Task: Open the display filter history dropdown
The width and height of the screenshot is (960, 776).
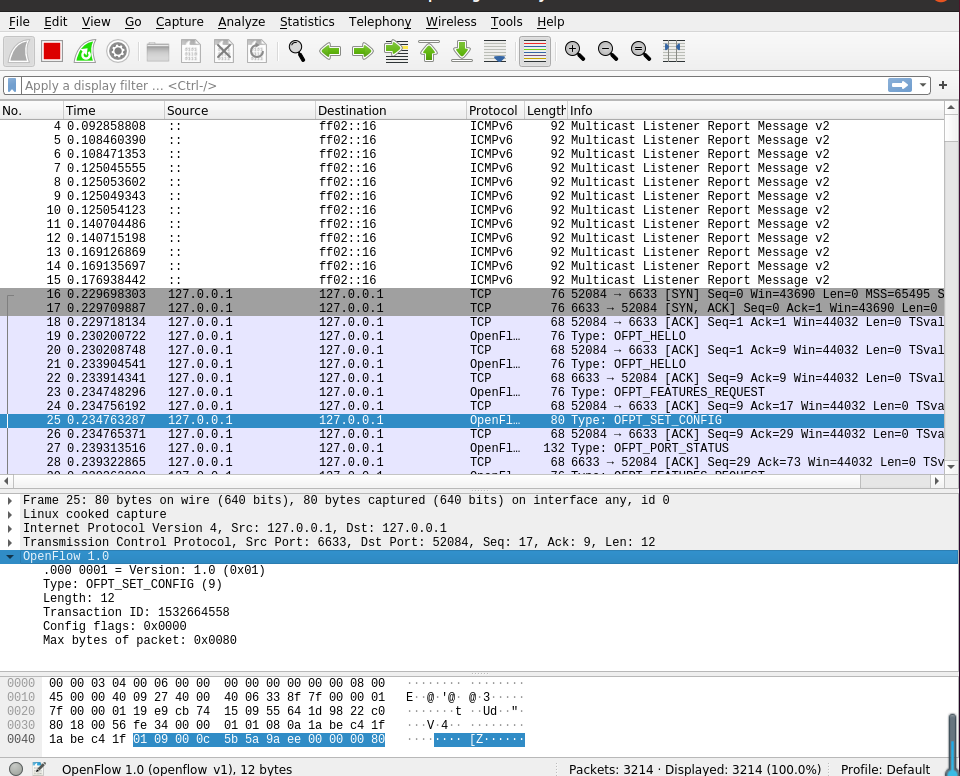Action: pyautogui.click(x=923, y=86)
